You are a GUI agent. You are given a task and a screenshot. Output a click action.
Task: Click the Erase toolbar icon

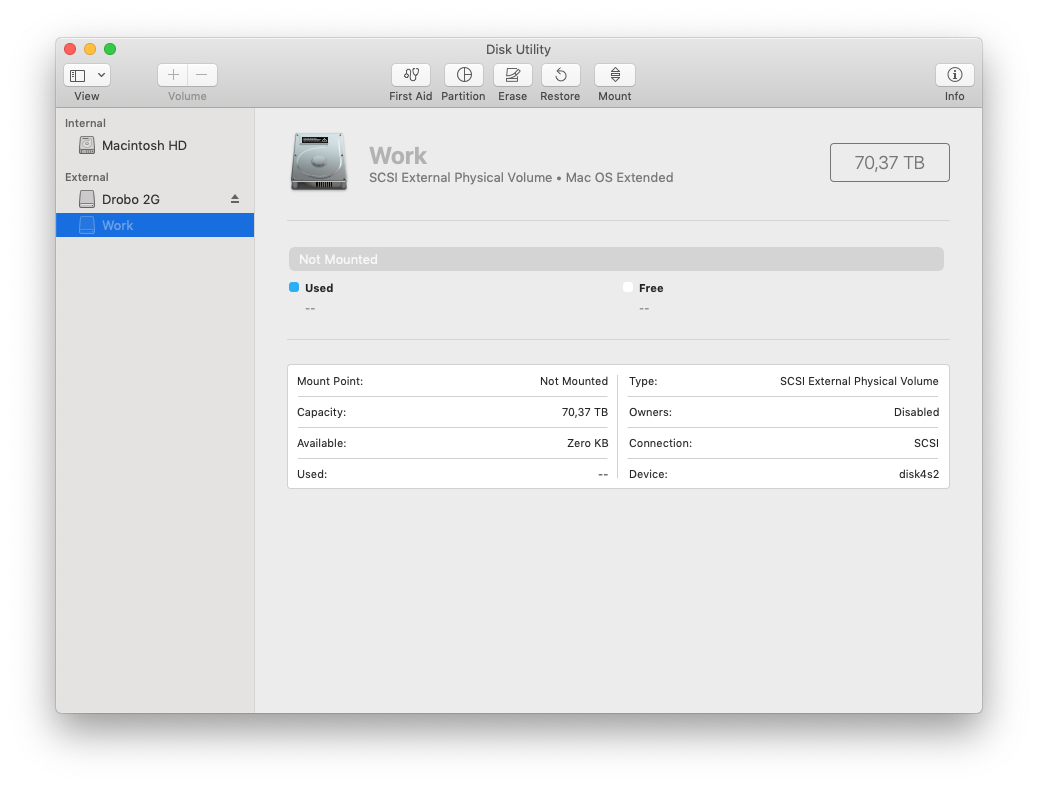(x=512, y=75)
